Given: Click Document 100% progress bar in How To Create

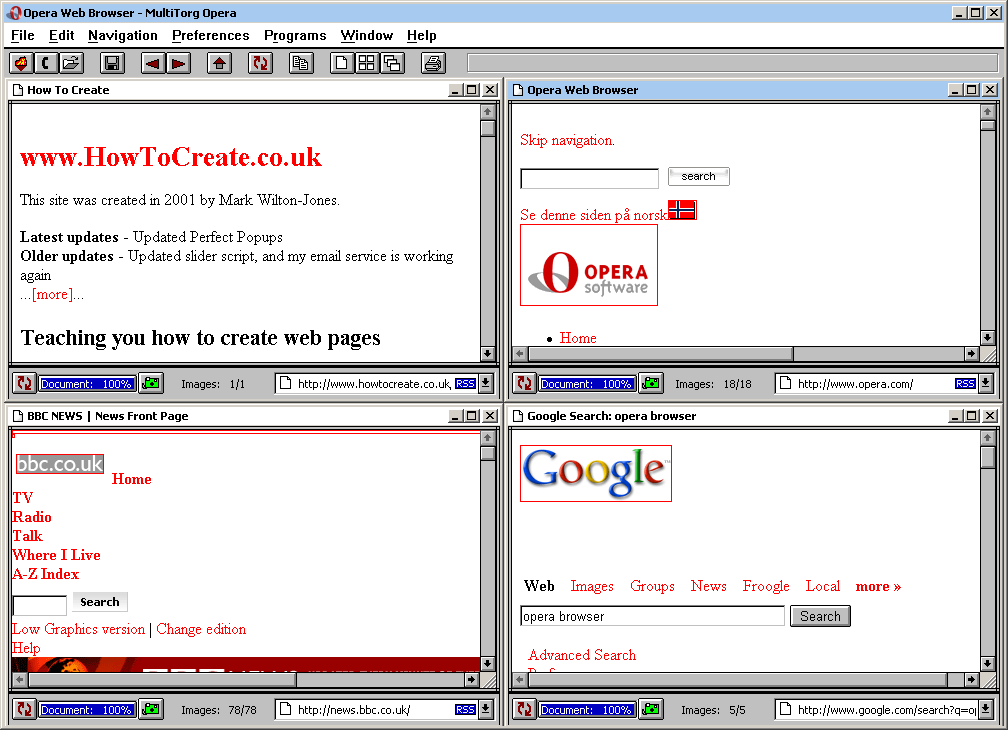Looking at the screenshot, I should [x=87, y=384].
